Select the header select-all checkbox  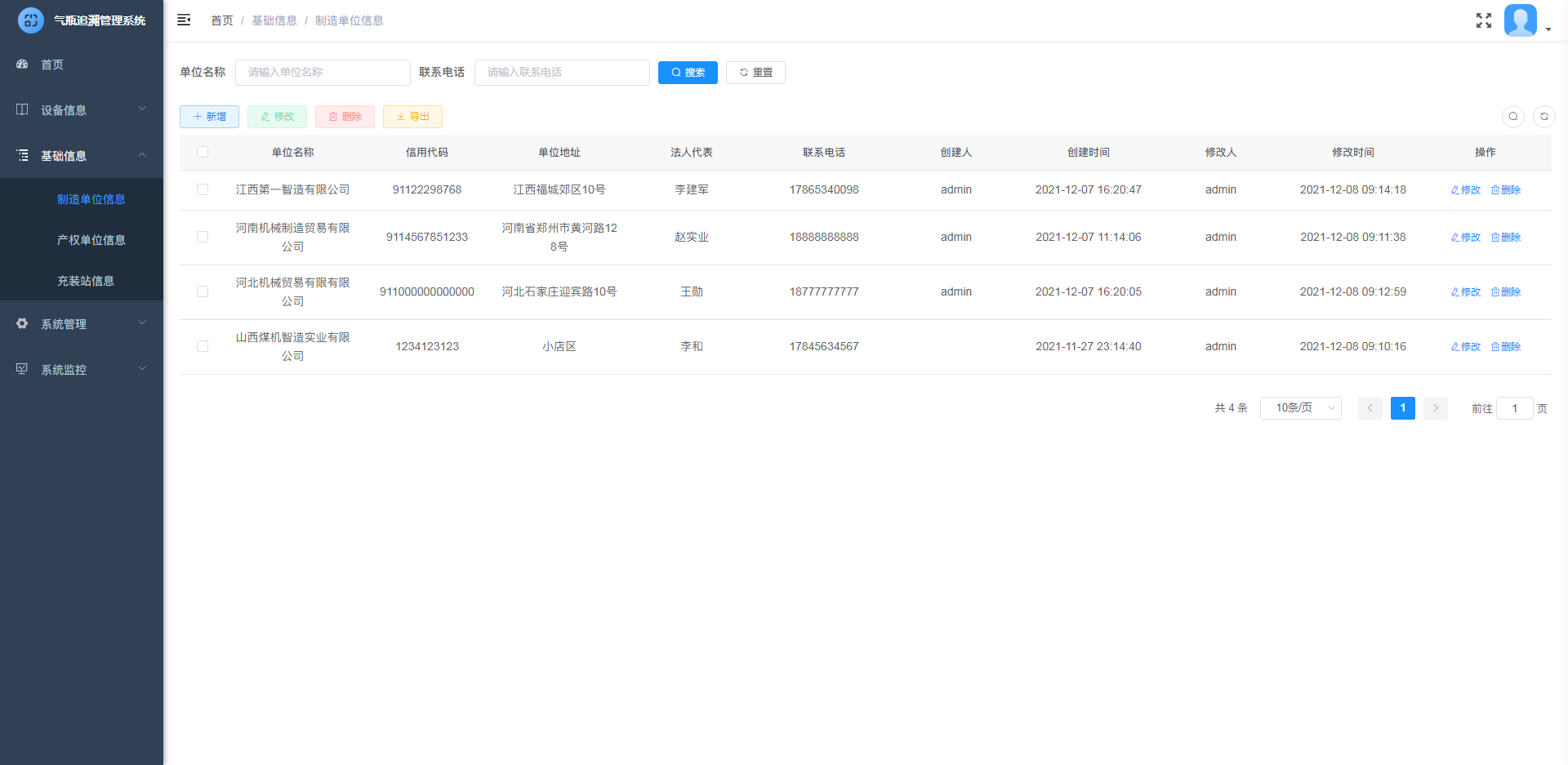203,152
